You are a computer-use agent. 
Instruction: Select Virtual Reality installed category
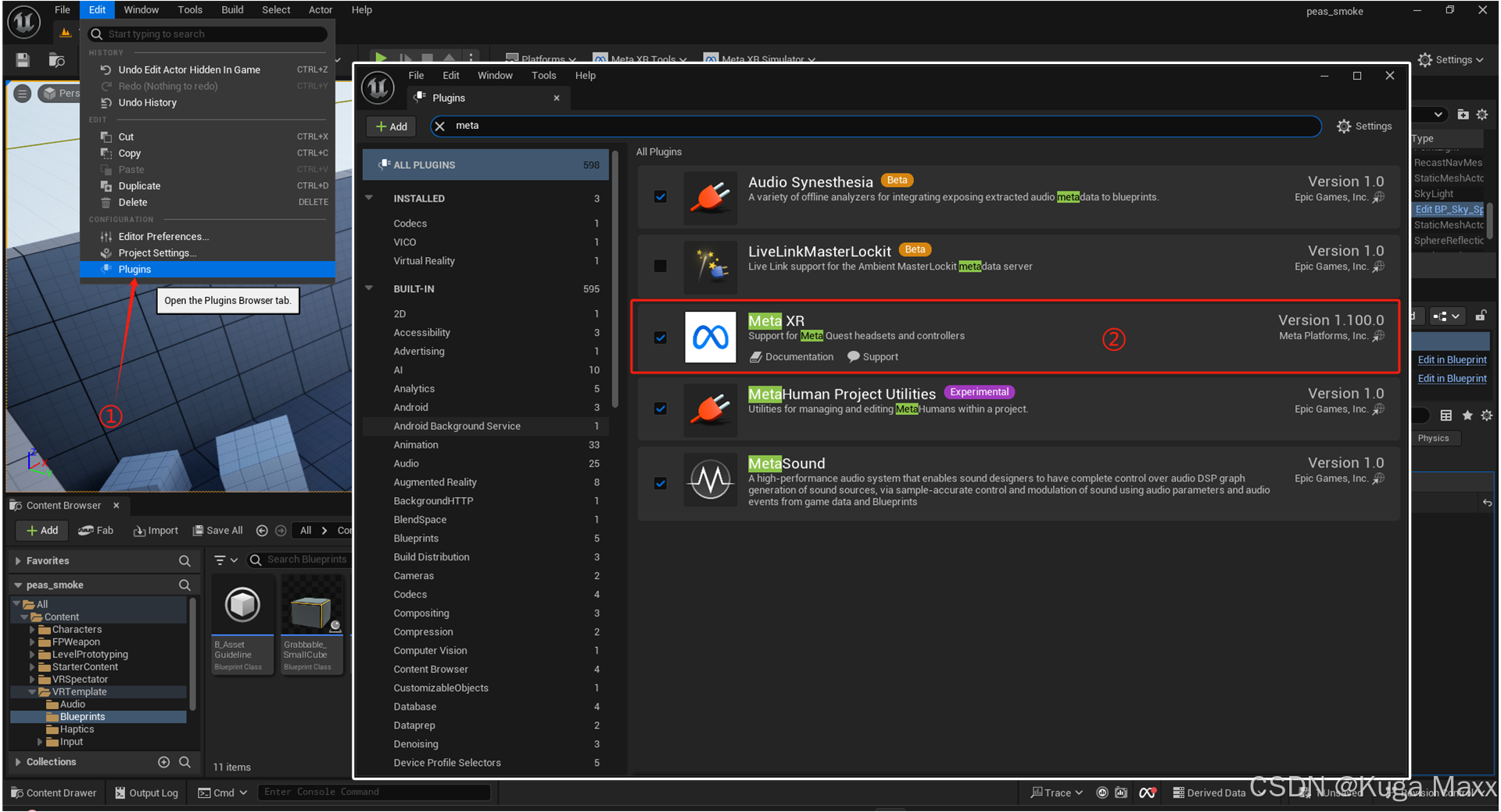click(485, 261)
